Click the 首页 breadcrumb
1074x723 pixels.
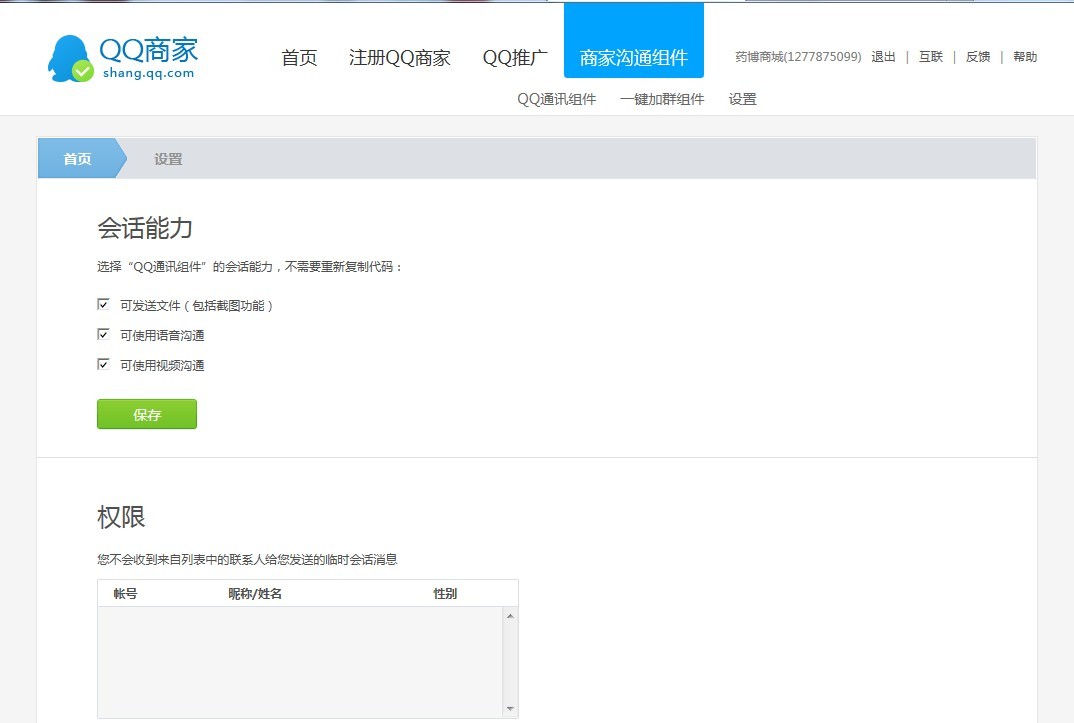pos(79,158)
